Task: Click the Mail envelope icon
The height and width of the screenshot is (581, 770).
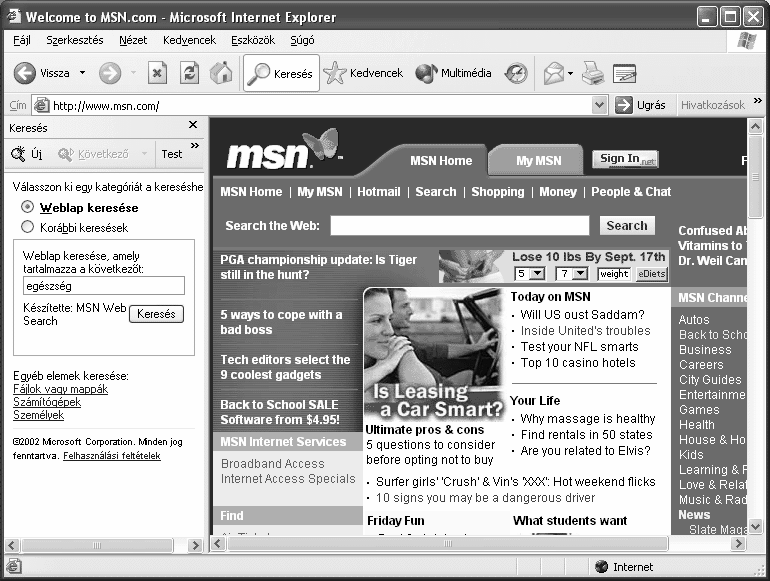Action: pos(554,74)
